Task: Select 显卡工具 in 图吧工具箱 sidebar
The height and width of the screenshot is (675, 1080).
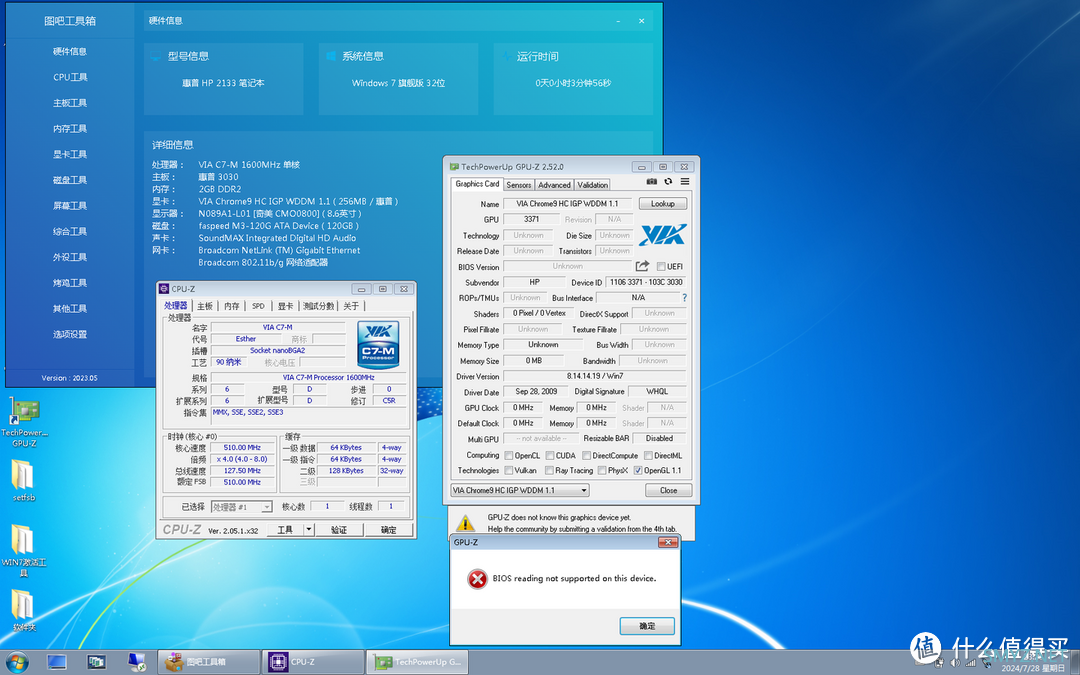Action: click(x=70, y=154)
